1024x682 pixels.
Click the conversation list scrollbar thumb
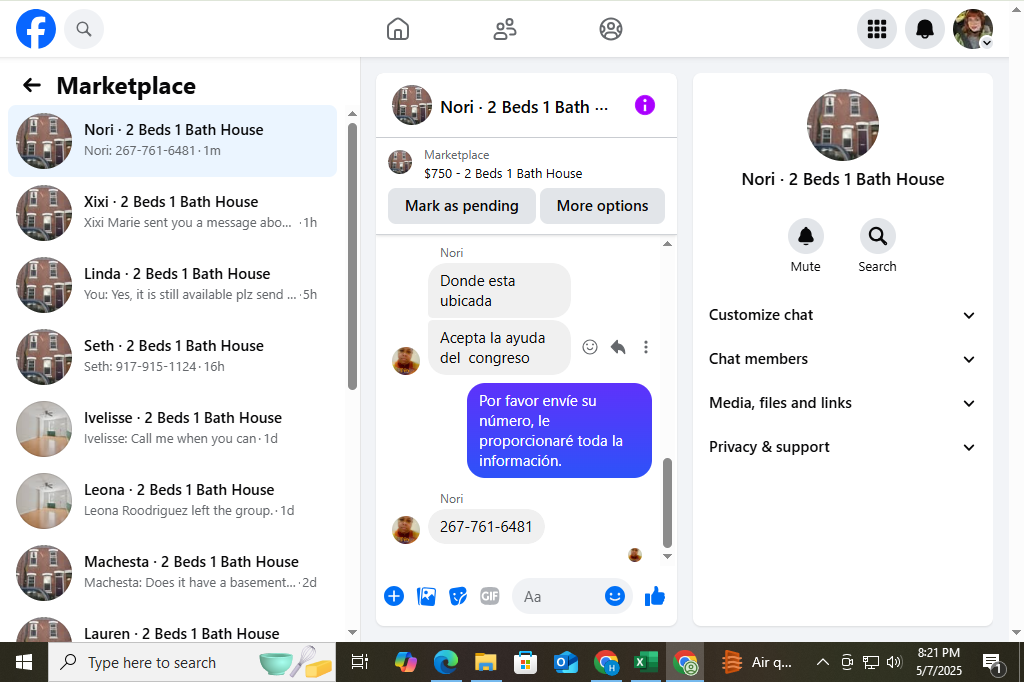[x=353, y=256]
